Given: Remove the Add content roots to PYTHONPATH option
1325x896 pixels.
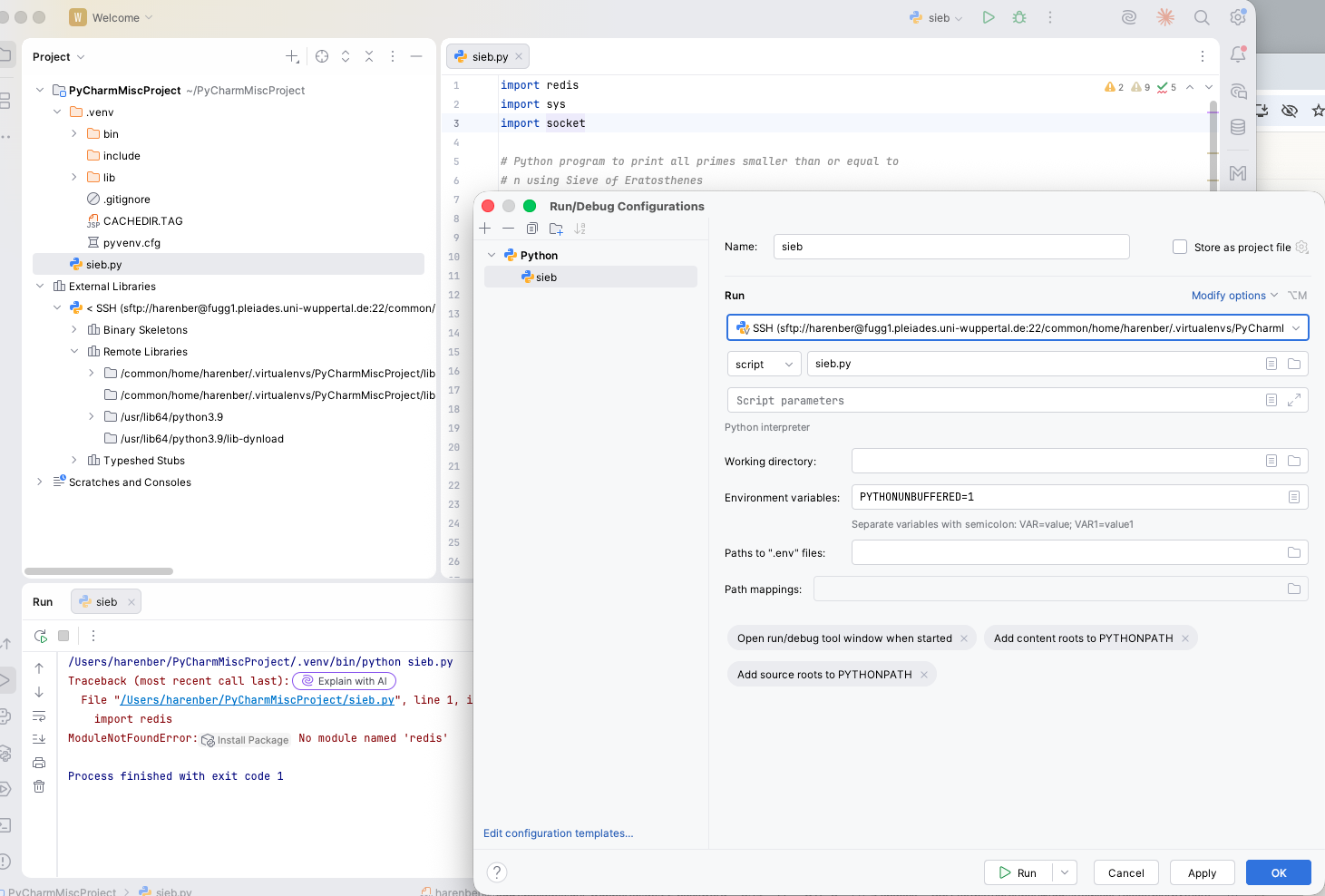Looking at the screenshot, I should pyautogui.click(x=1185, y=638).
